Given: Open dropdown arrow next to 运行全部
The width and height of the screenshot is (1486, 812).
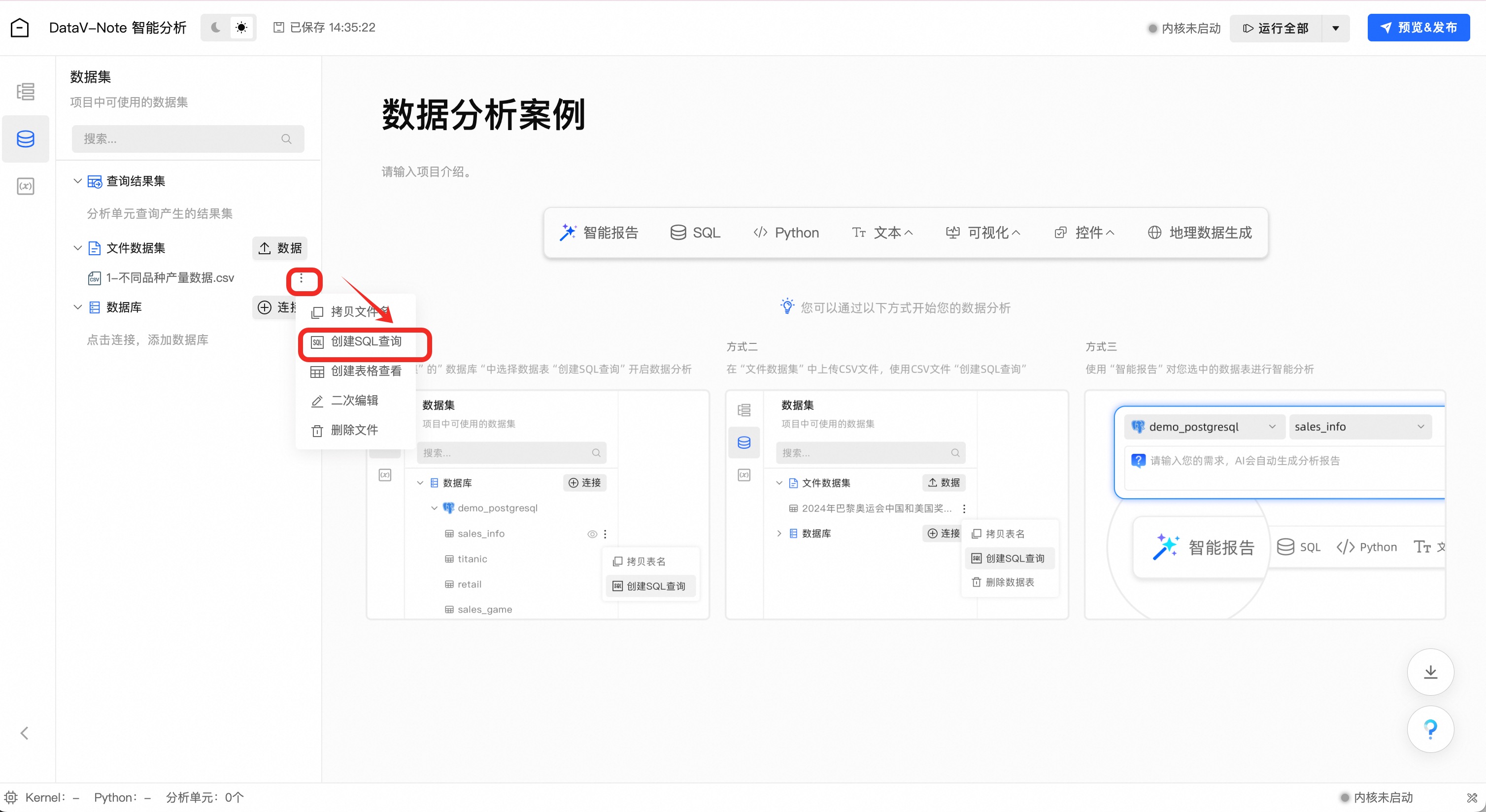Looking at the screenshot, I should (1335, 28).
